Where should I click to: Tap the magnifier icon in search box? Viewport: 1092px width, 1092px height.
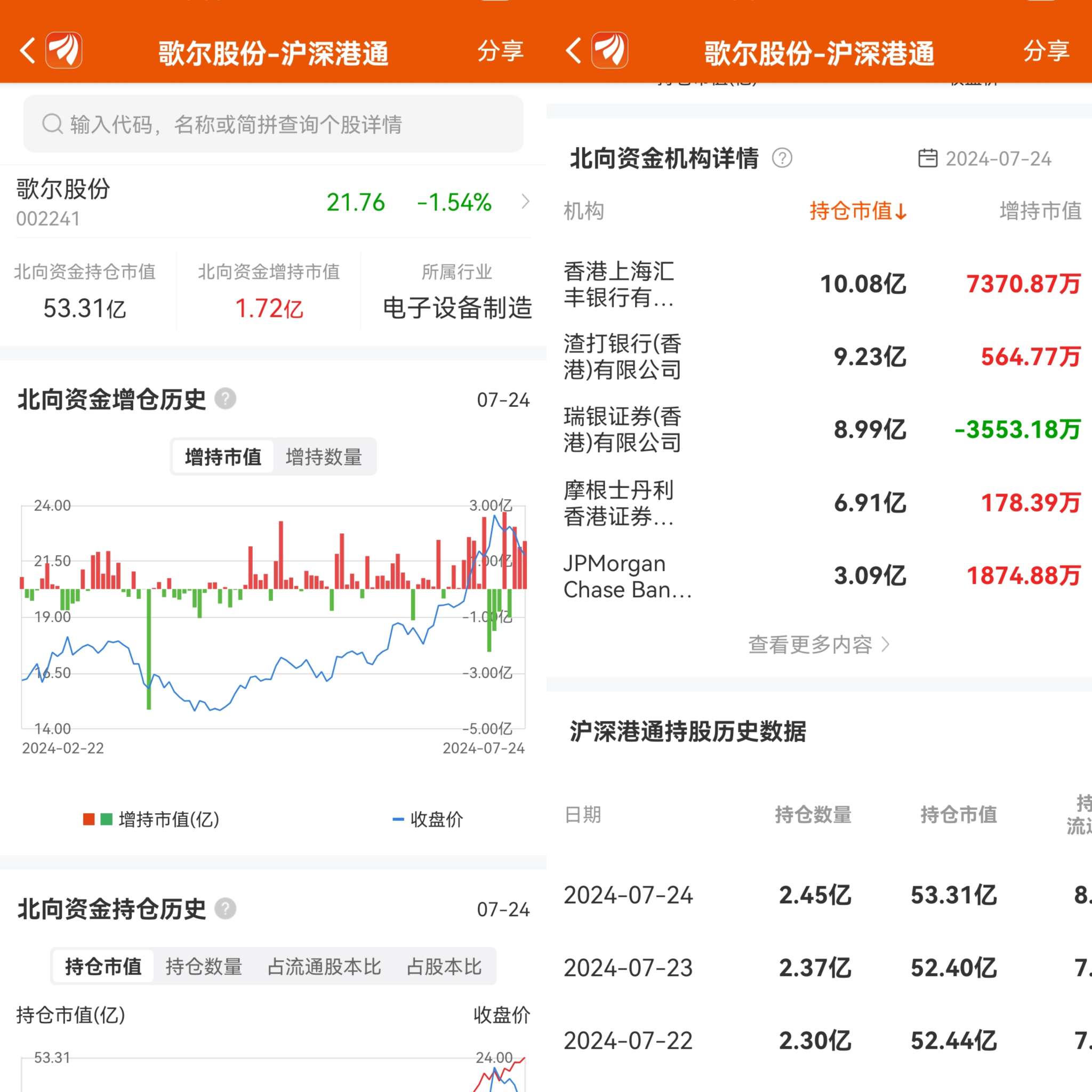53,124
